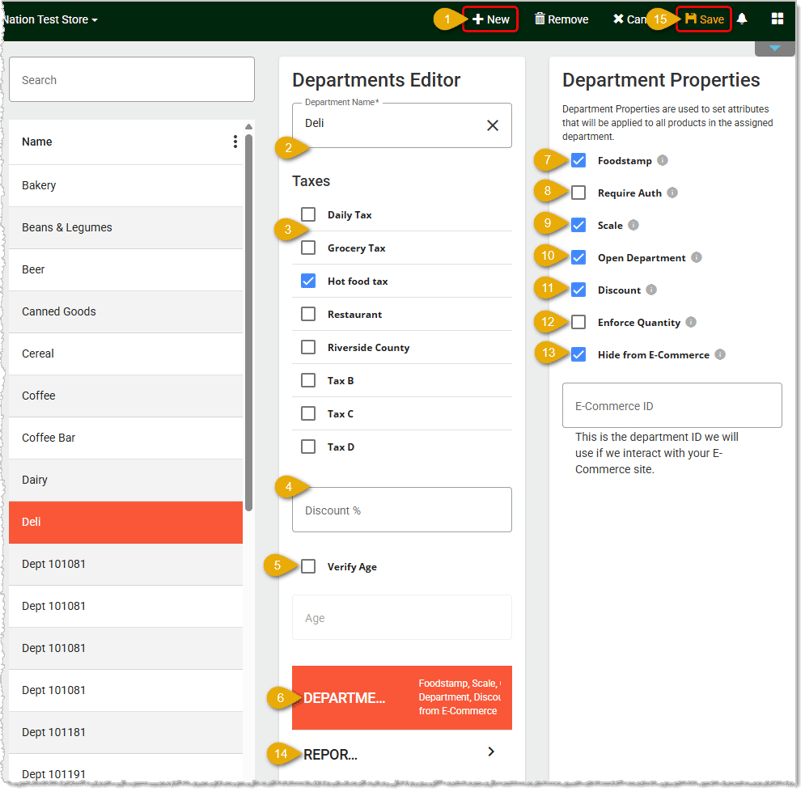Select the Coffee department row
The width and height of the screenshot is (805, 796).
[126, 396]
